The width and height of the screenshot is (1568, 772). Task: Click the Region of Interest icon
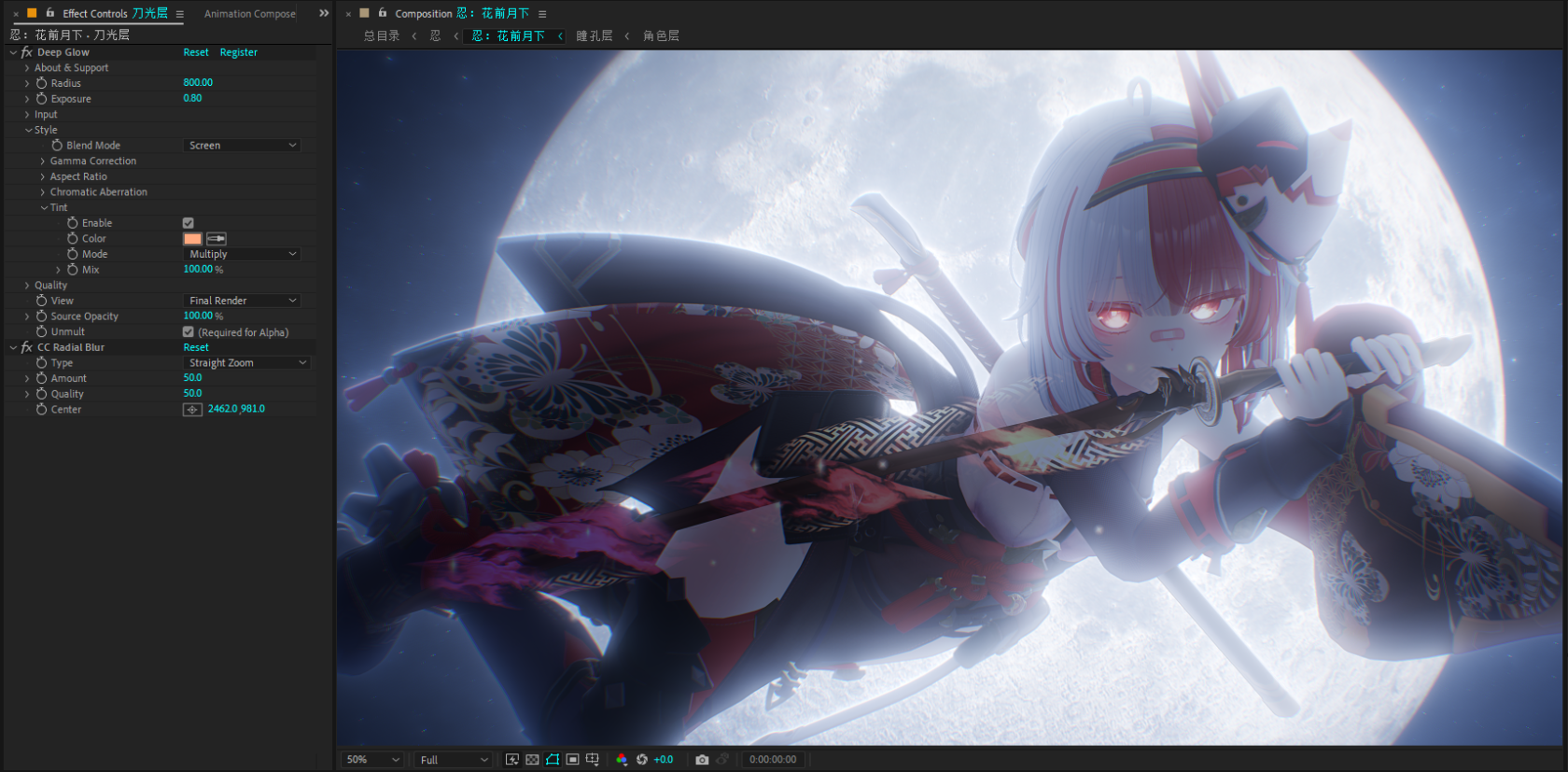(x=572, y=760)
